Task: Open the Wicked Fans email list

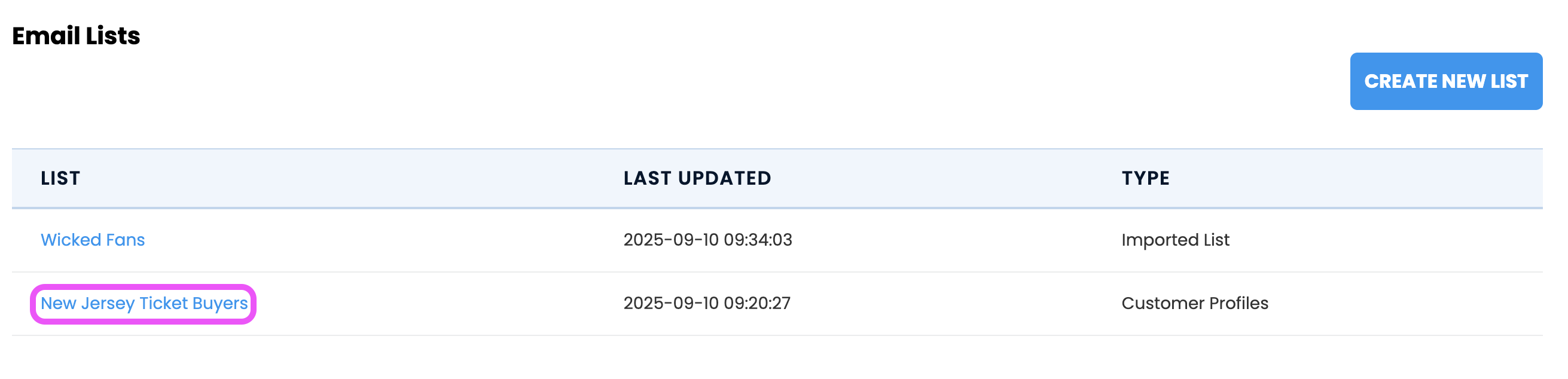Action: [x=93, y=240]
